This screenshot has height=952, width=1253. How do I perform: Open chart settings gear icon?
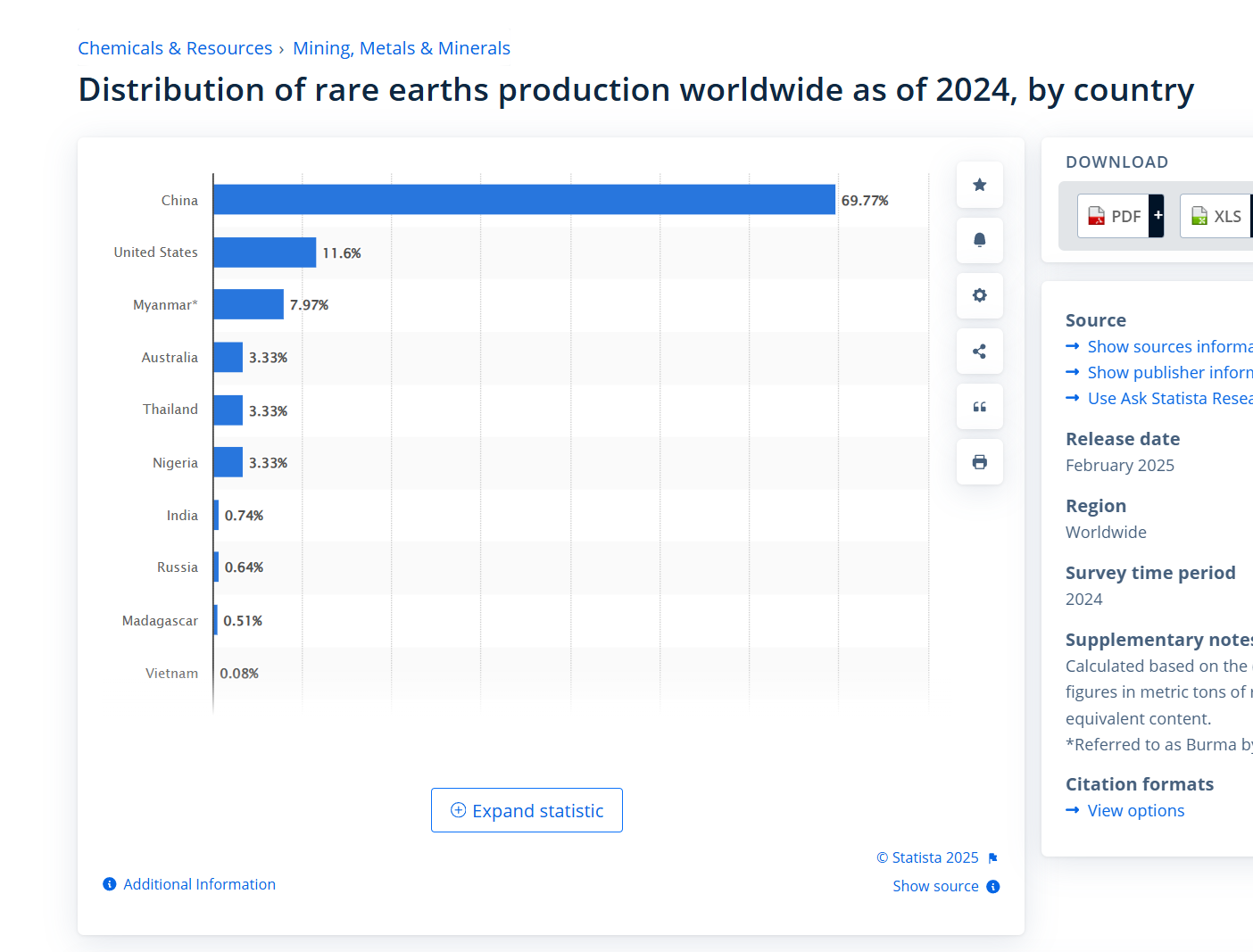[980, 295]
